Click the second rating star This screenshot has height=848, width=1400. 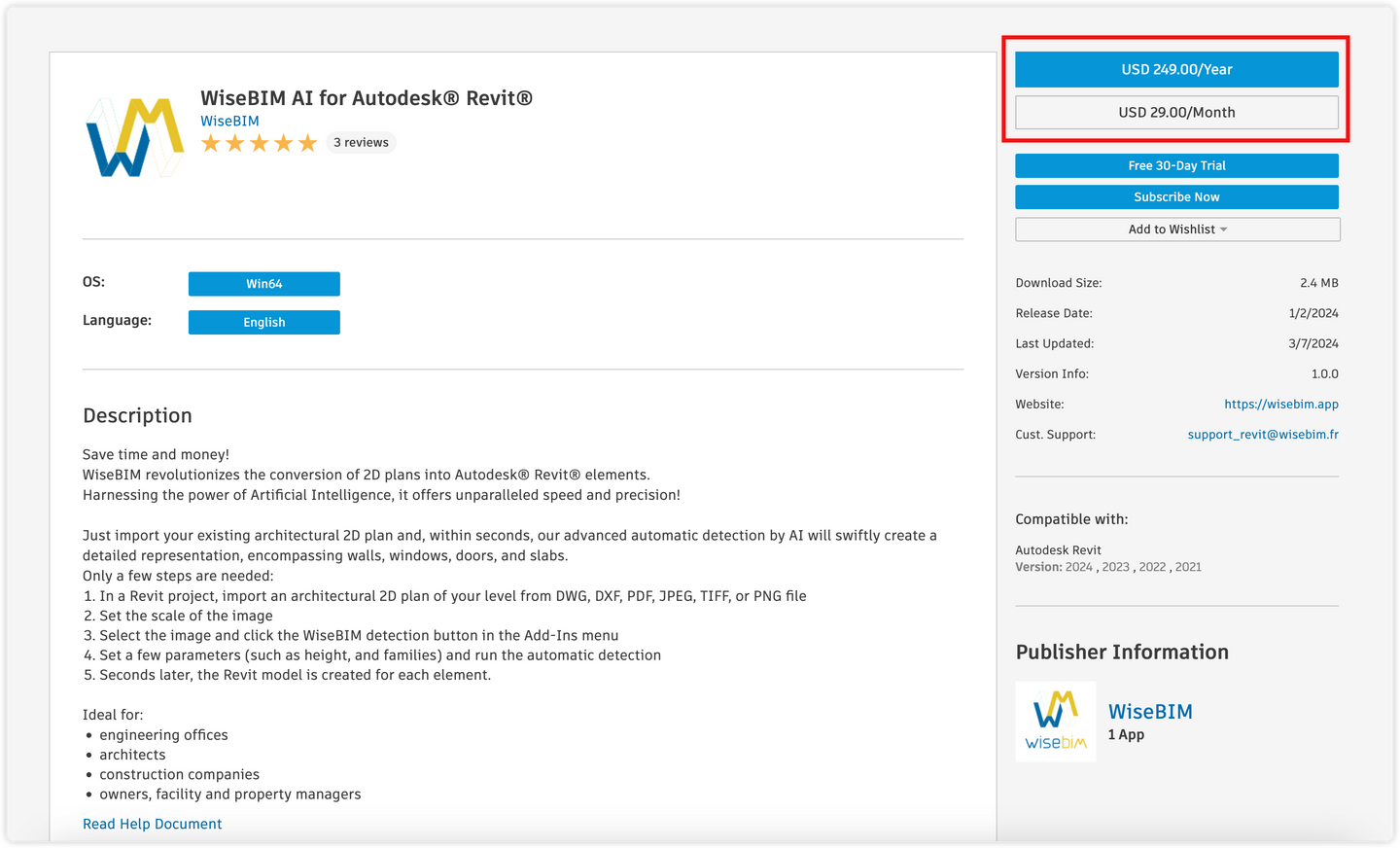point(235,144)
